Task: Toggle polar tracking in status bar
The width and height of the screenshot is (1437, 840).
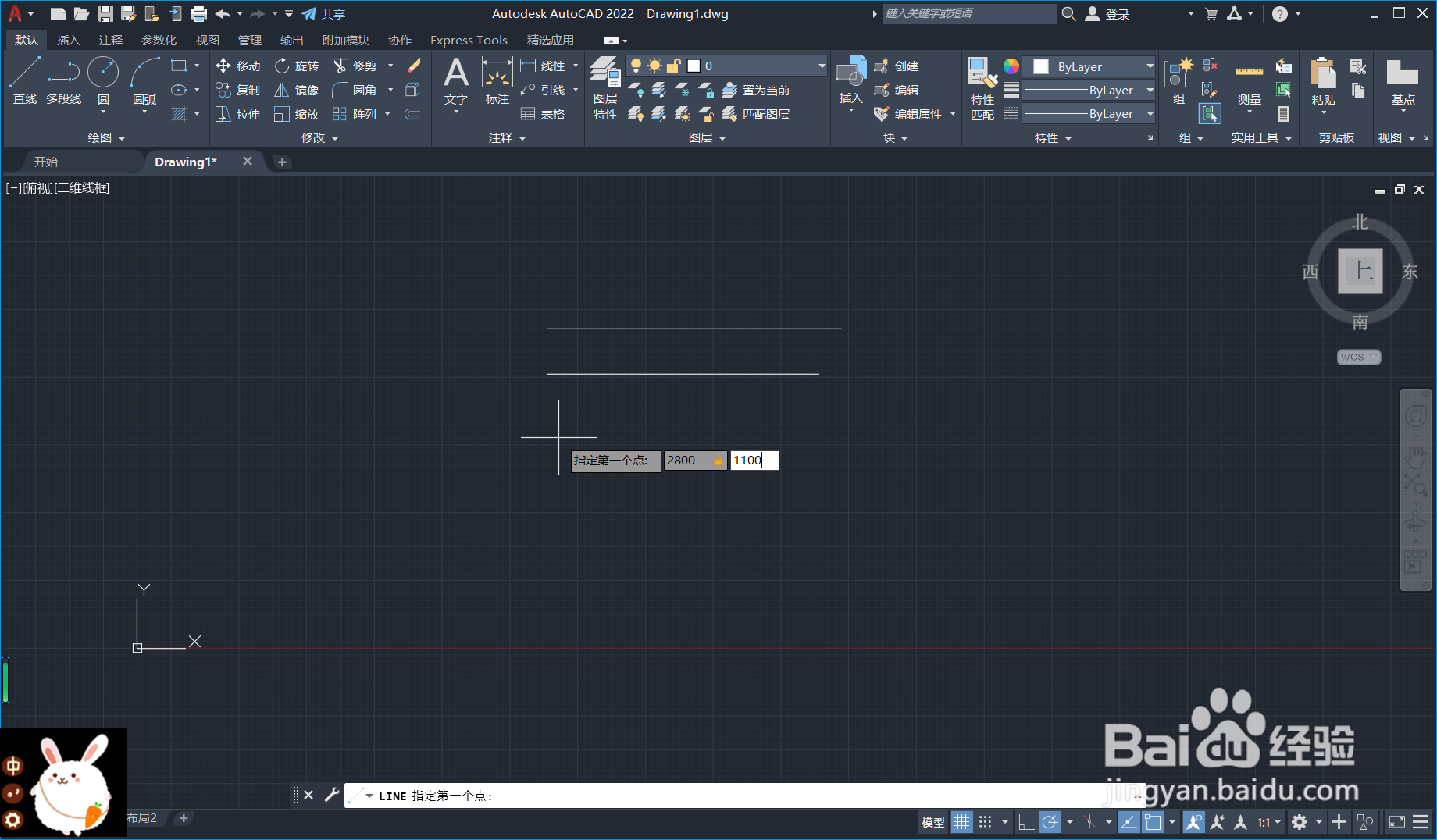Action: pos(1050,822)
